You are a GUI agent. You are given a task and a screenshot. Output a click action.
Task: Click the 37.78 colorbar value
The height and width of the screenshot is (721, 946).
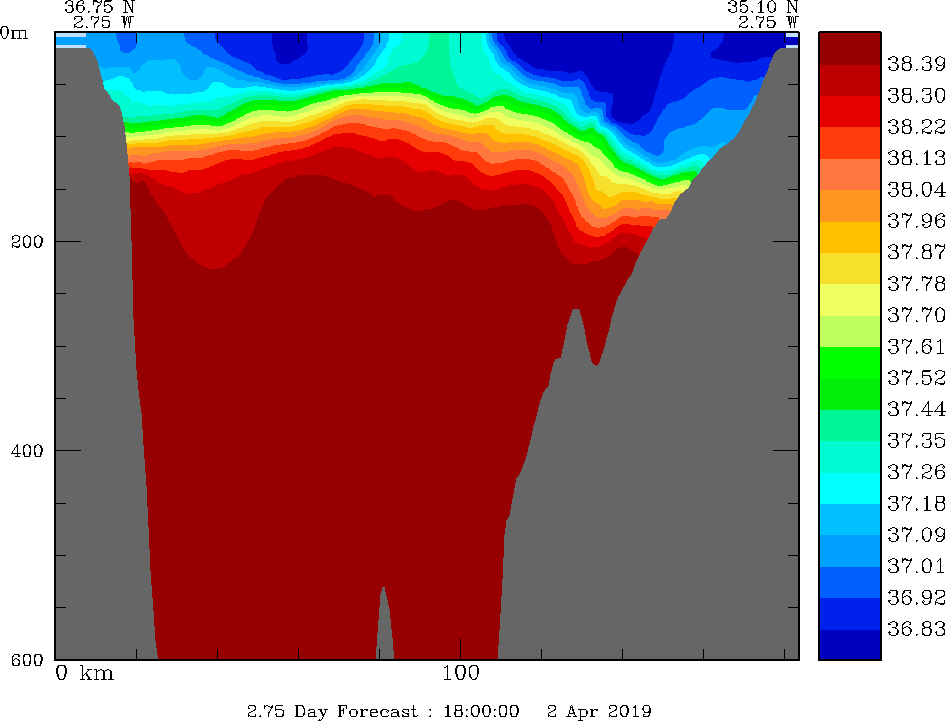point(916,284)
